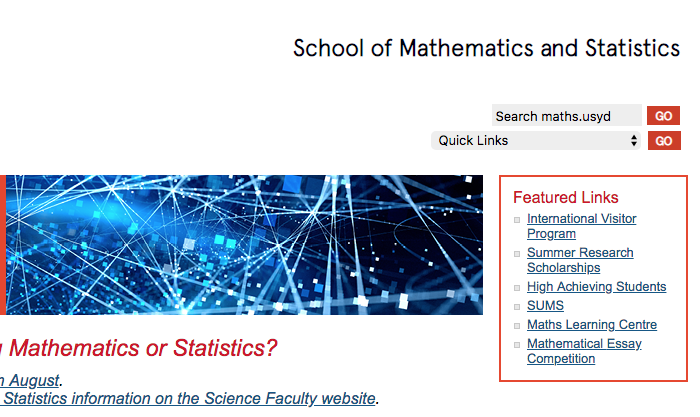Viewport: 700px width, 417px height.
Task: Click the Search maths.usyd input field
Action: (566, 116)
